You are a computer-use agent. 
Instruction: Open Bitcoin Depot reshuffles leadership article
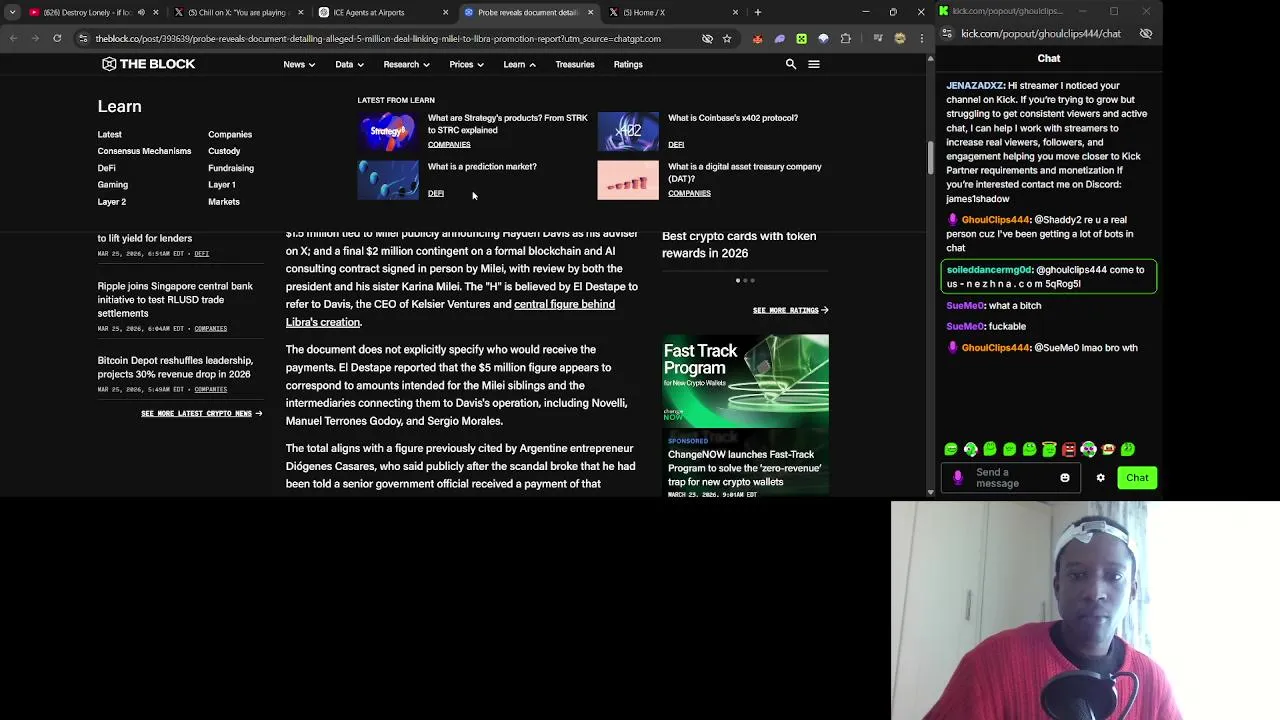(175, 367)
